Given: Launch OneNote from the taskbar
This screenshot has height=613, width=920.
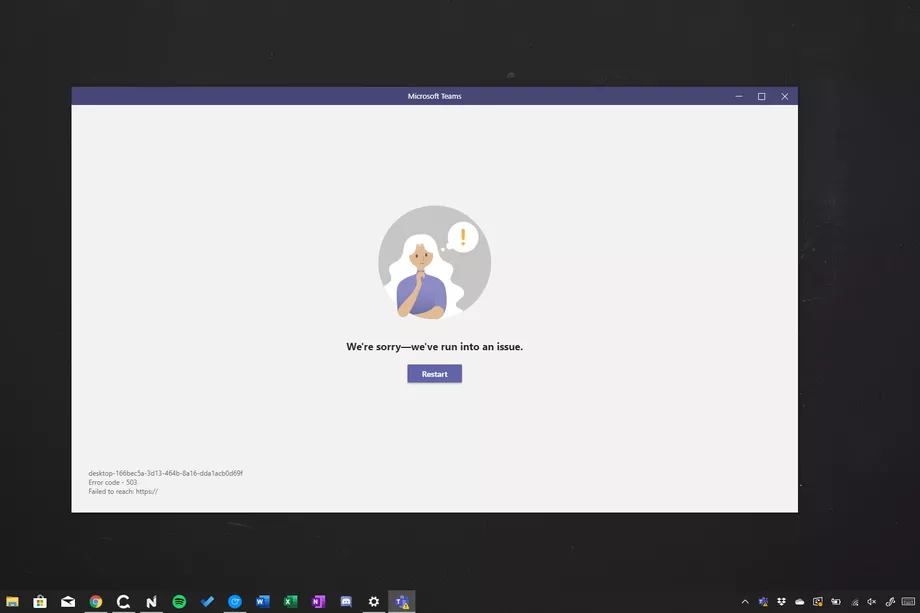Looking at the screenshot, I should (318, 601).
